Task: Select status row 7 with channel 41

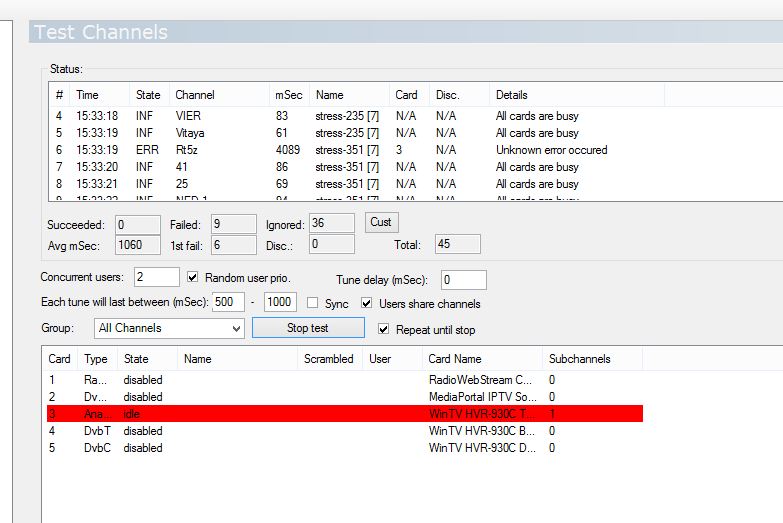Action: click(357, 167)
